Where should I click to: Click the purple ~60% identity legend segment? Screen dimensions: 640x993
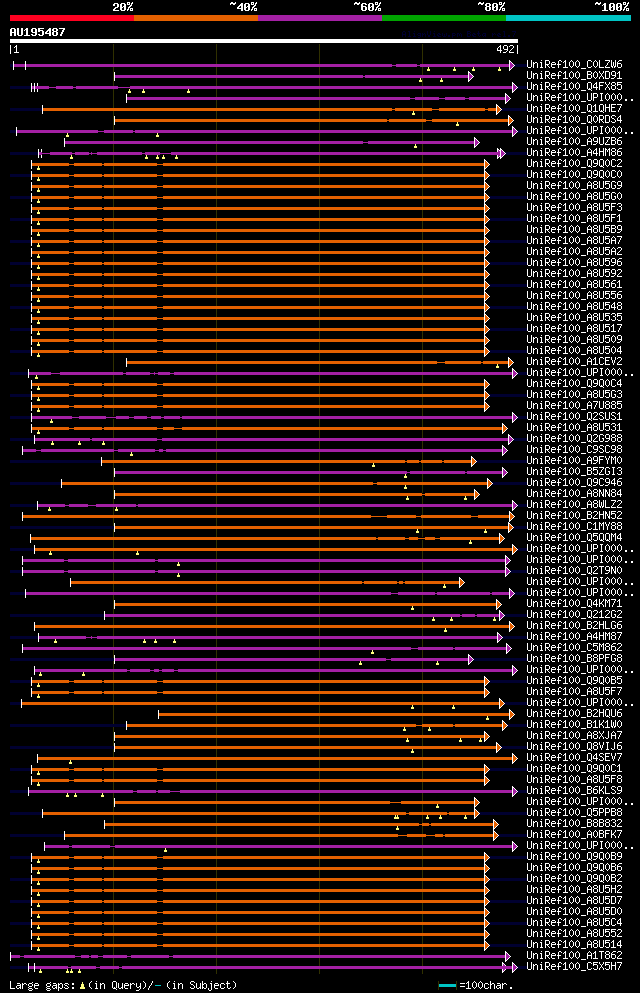coord(320,18)
